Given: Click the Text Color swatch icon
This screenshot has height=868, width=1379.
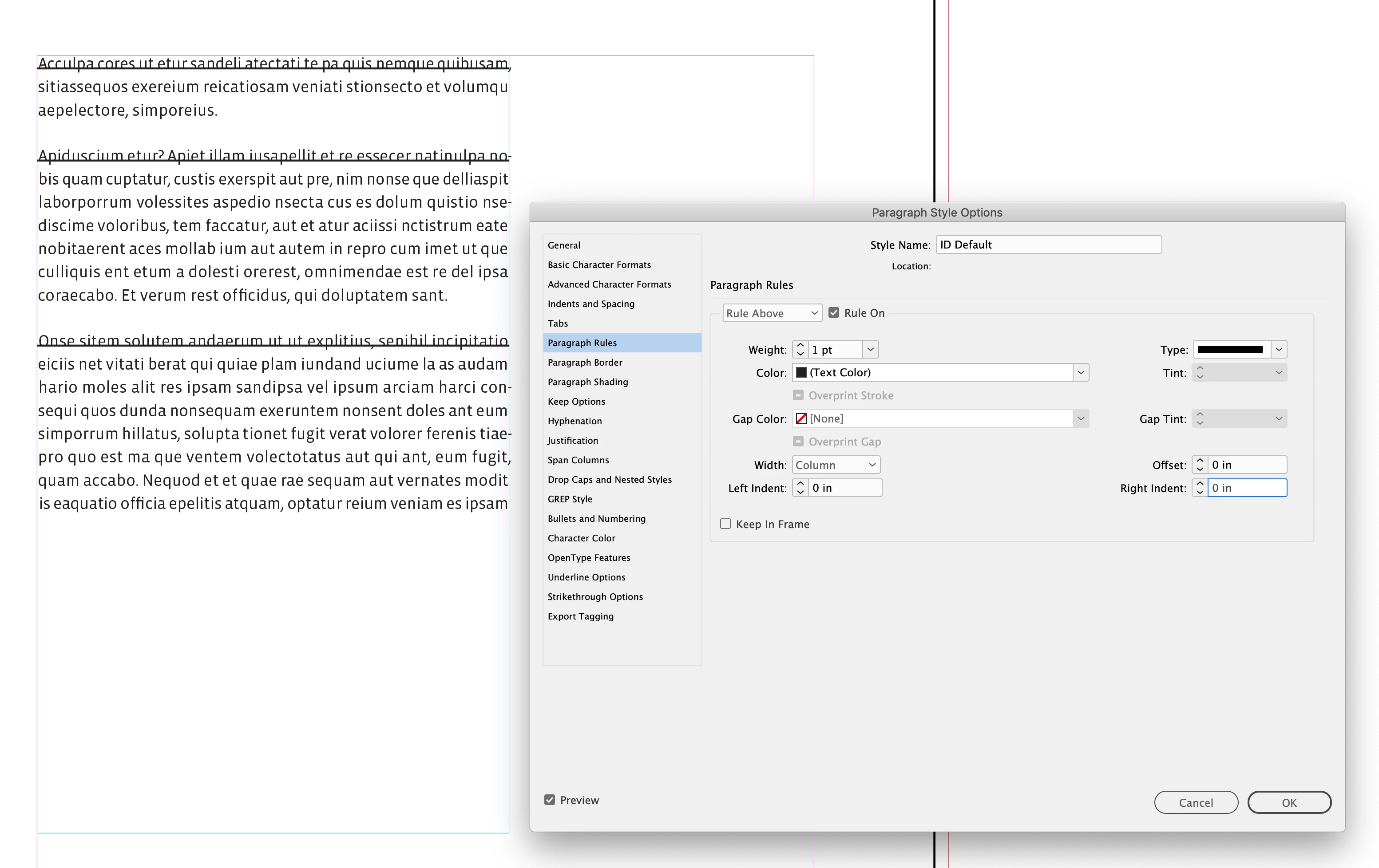Looking at the screenshot, I should 801,373.
